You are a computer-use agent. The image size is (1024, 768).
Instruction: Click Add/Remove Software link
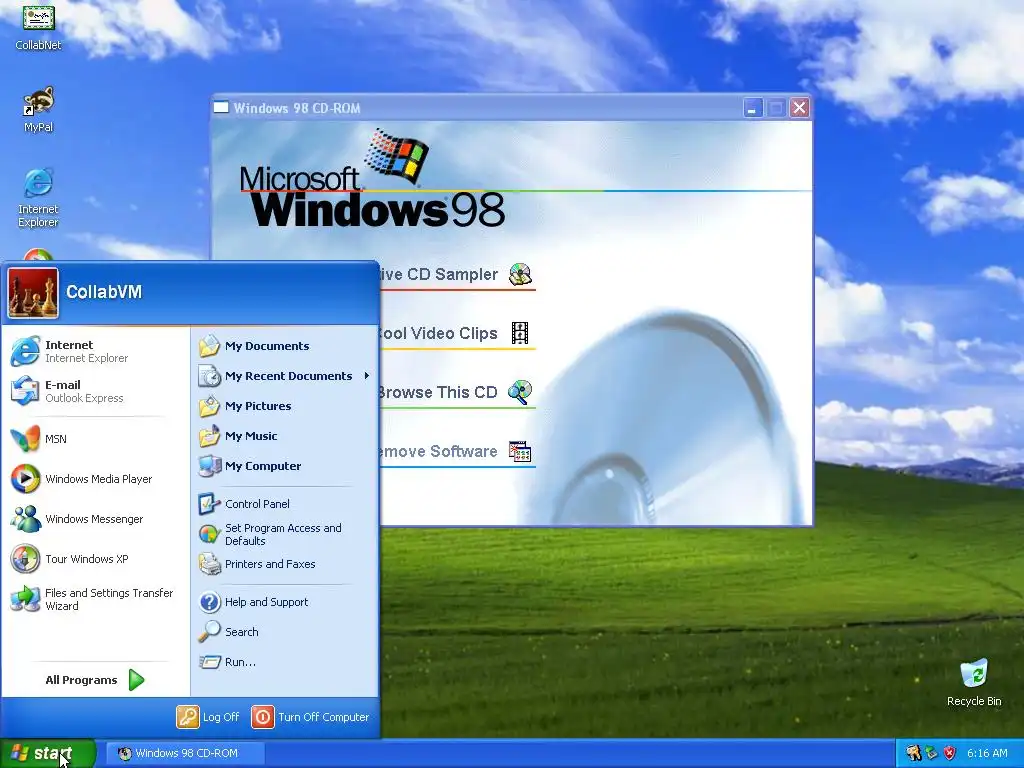[438, 451]
